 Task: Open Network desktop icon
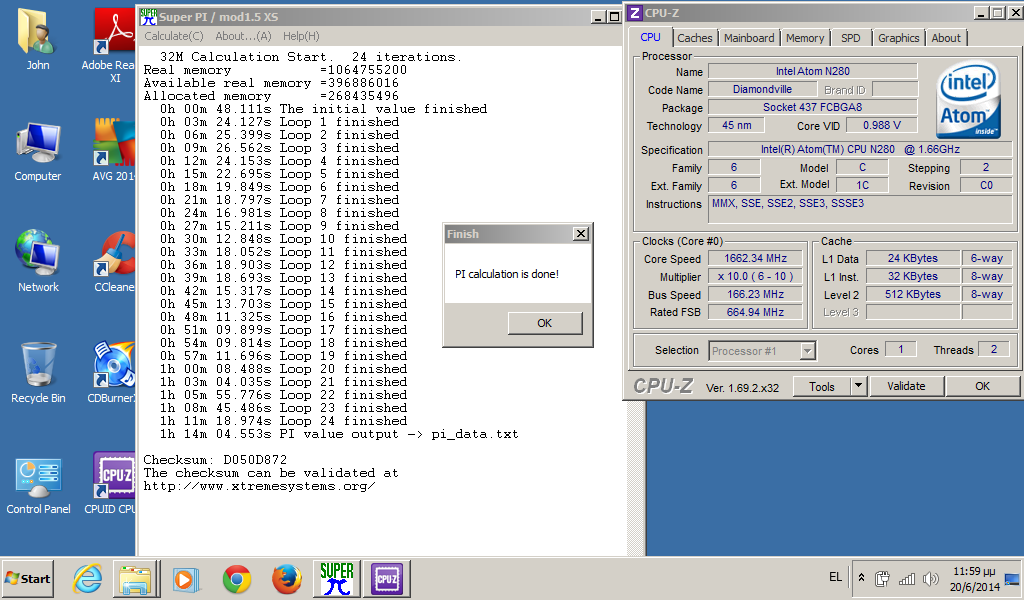37,261
